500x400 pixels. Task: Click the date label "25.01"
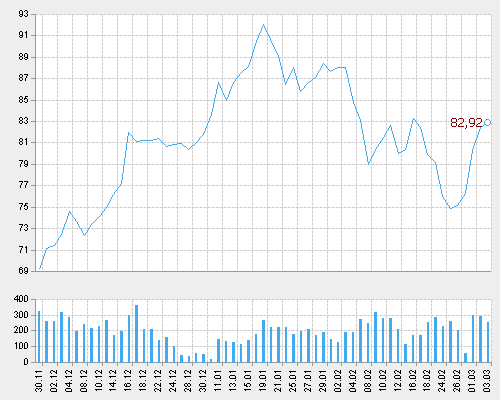[x=293, y=380]
